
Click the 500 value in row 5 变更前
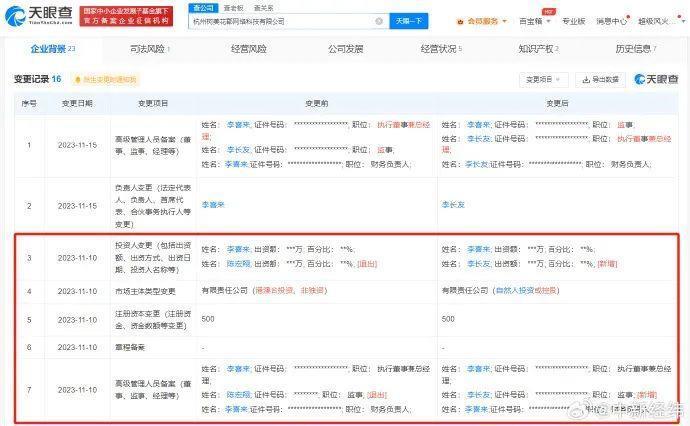pos(208,319)
